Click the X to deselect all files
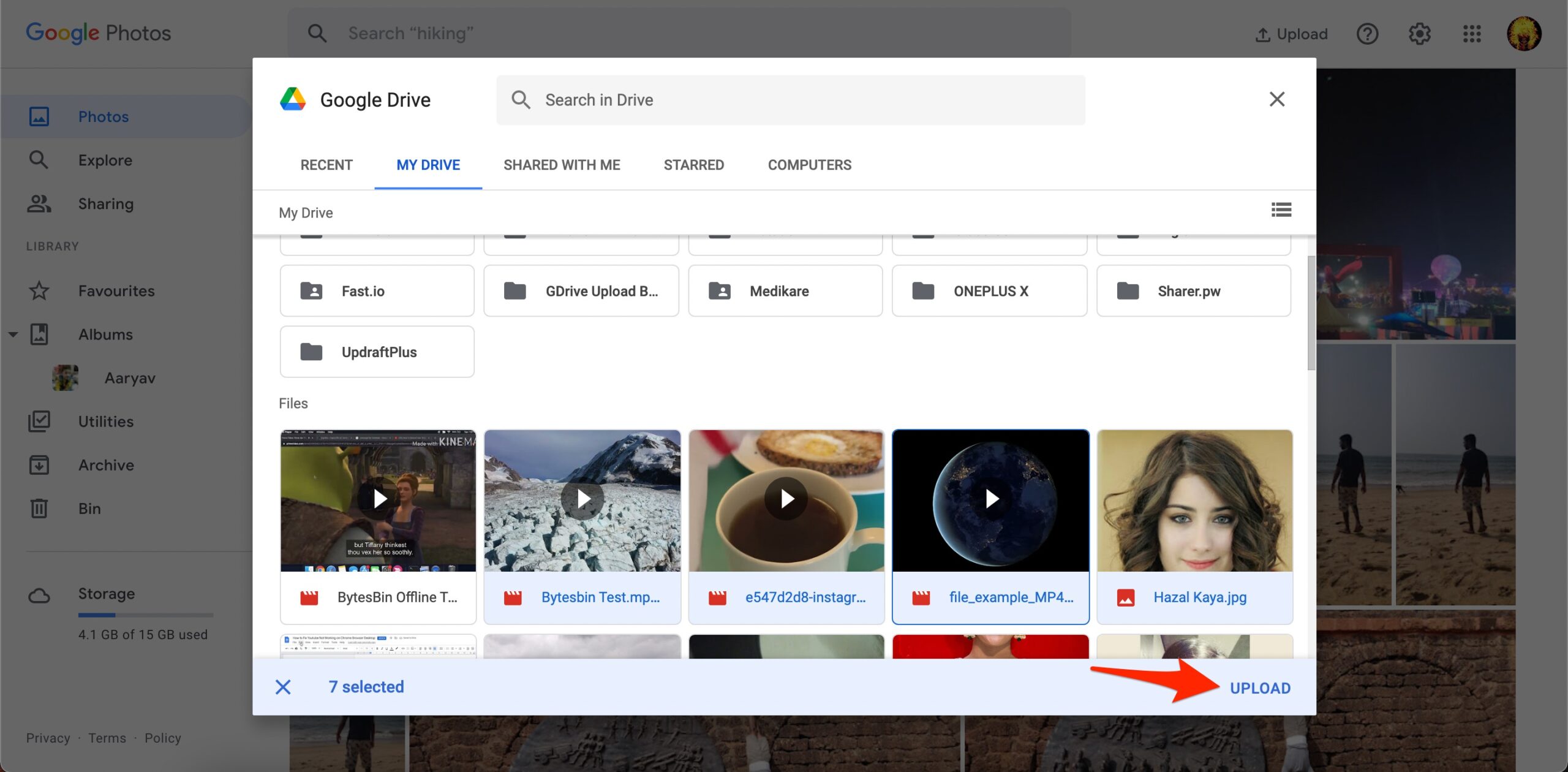The image size is (1568, 772). tap(284, 687)
